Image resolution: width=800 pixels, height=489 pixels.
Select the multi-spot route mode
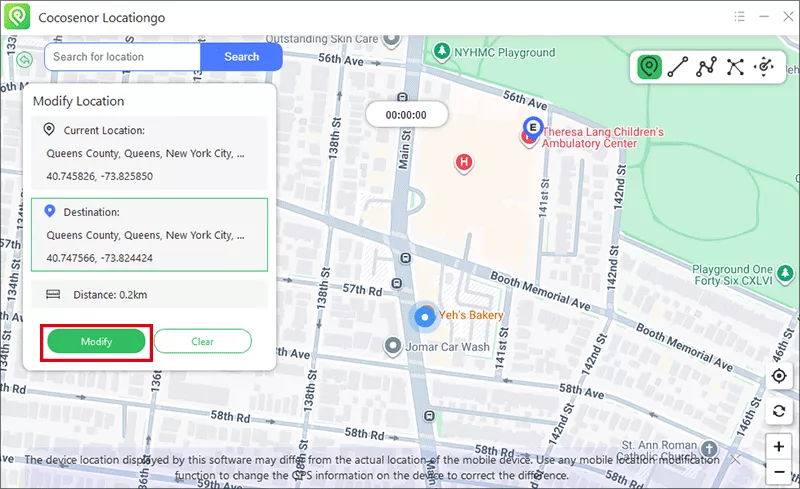[x=707, y=67]
